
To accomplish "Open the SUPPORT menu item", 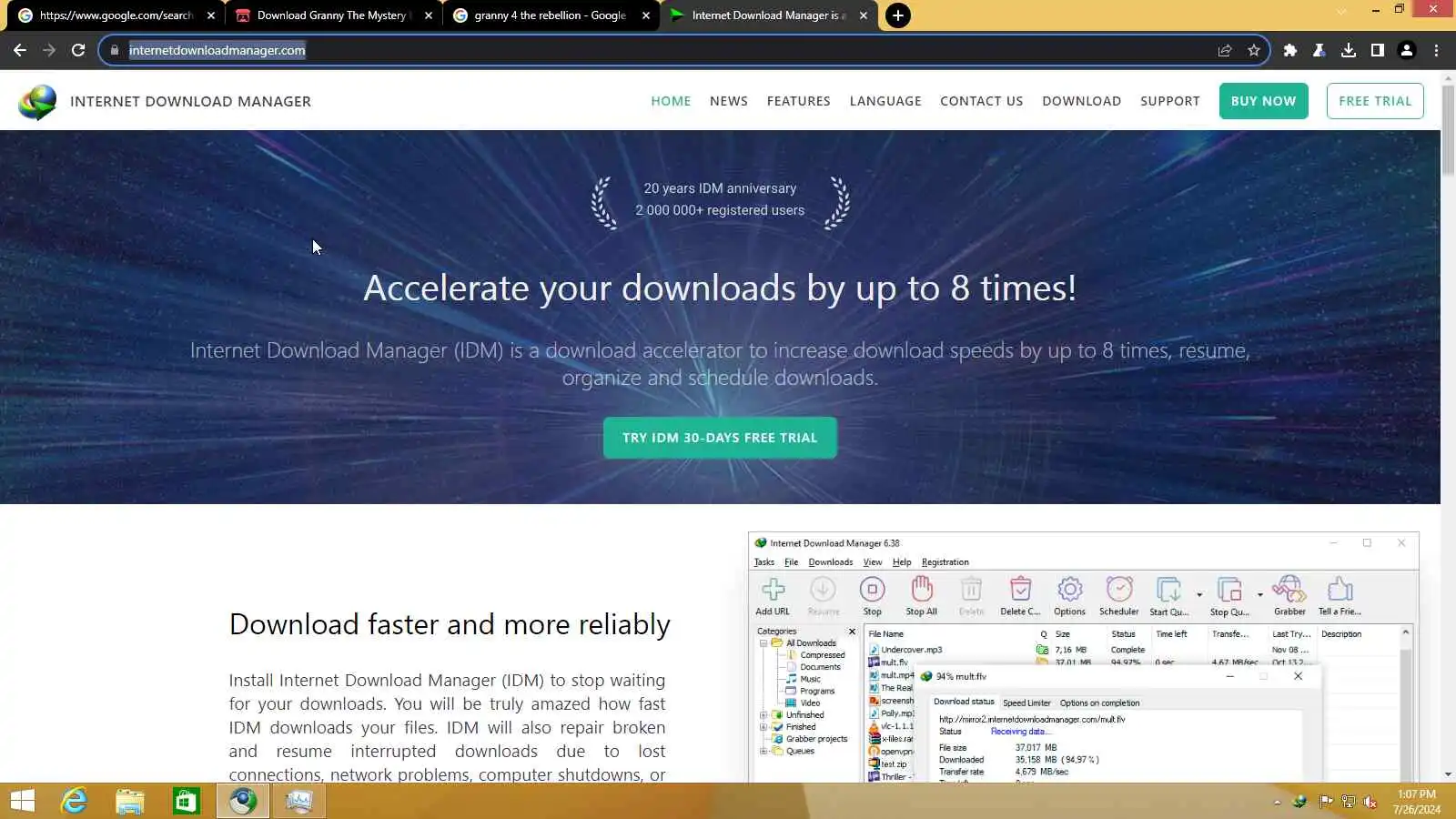I will tap(1170, 101).
